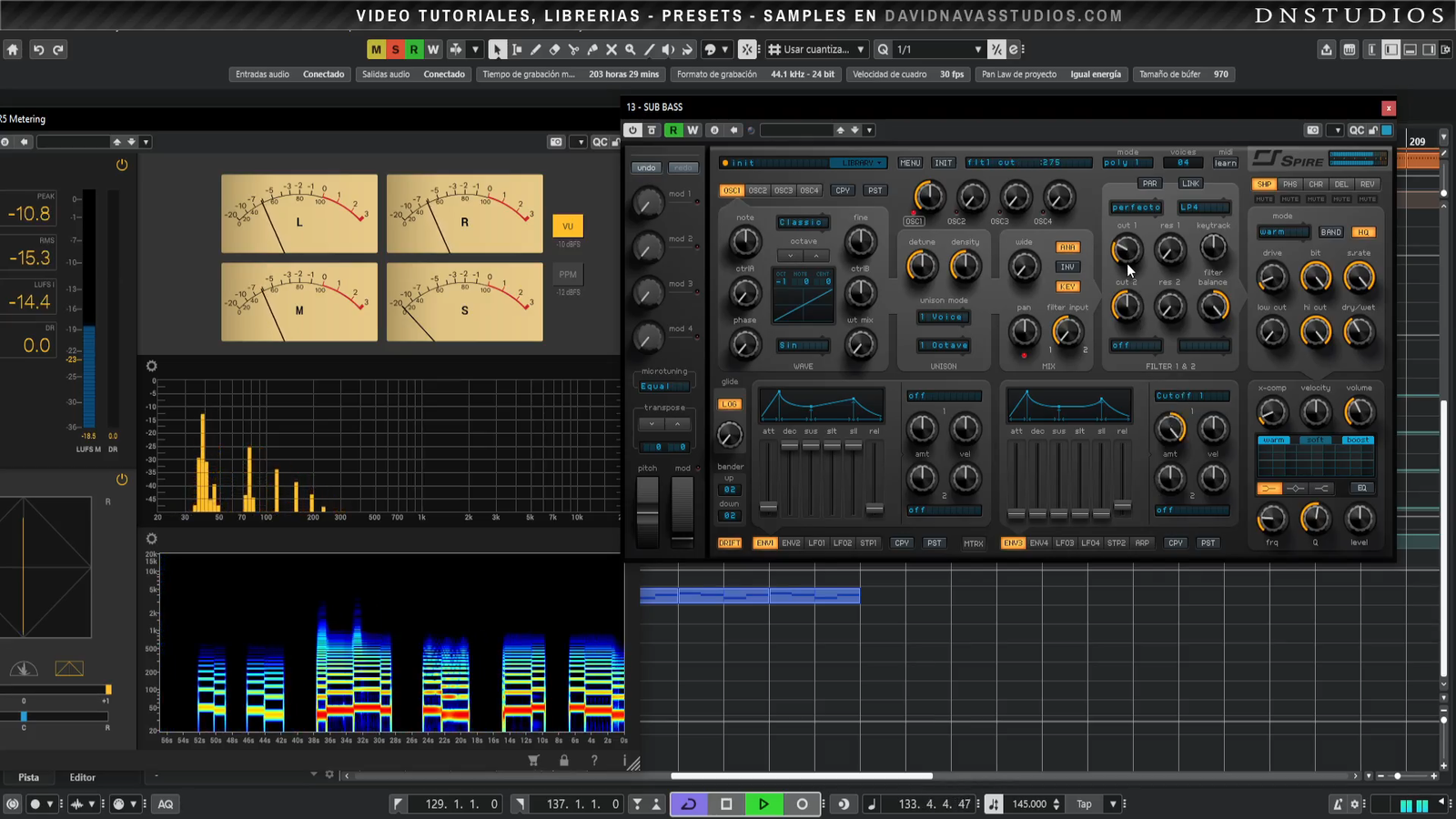Click the Home icon at top left
Screen dimensions: 1456x819
point(13,50)
